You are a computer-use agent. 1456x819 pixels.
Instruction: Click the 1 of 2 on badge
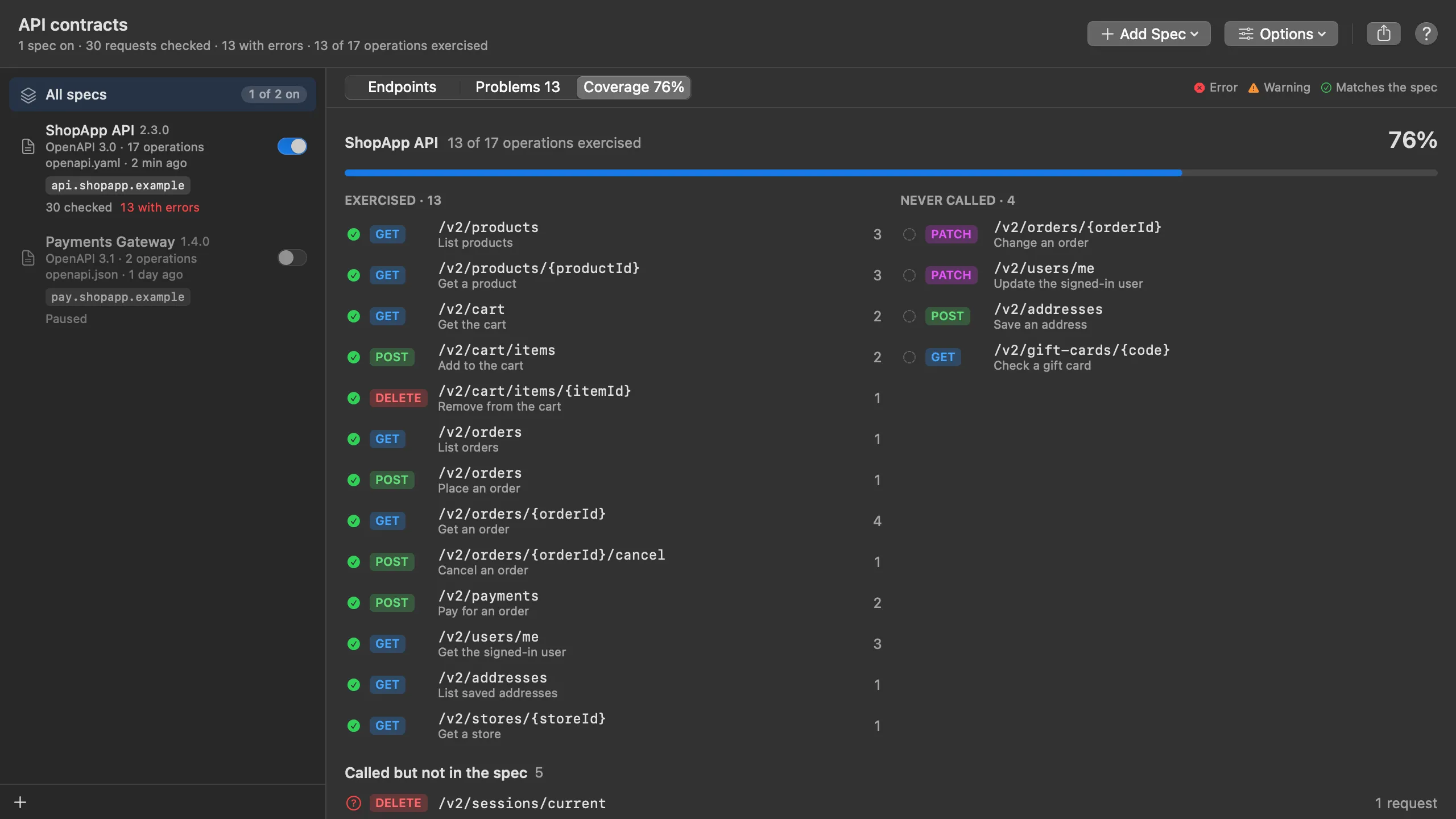pos(274,94)
